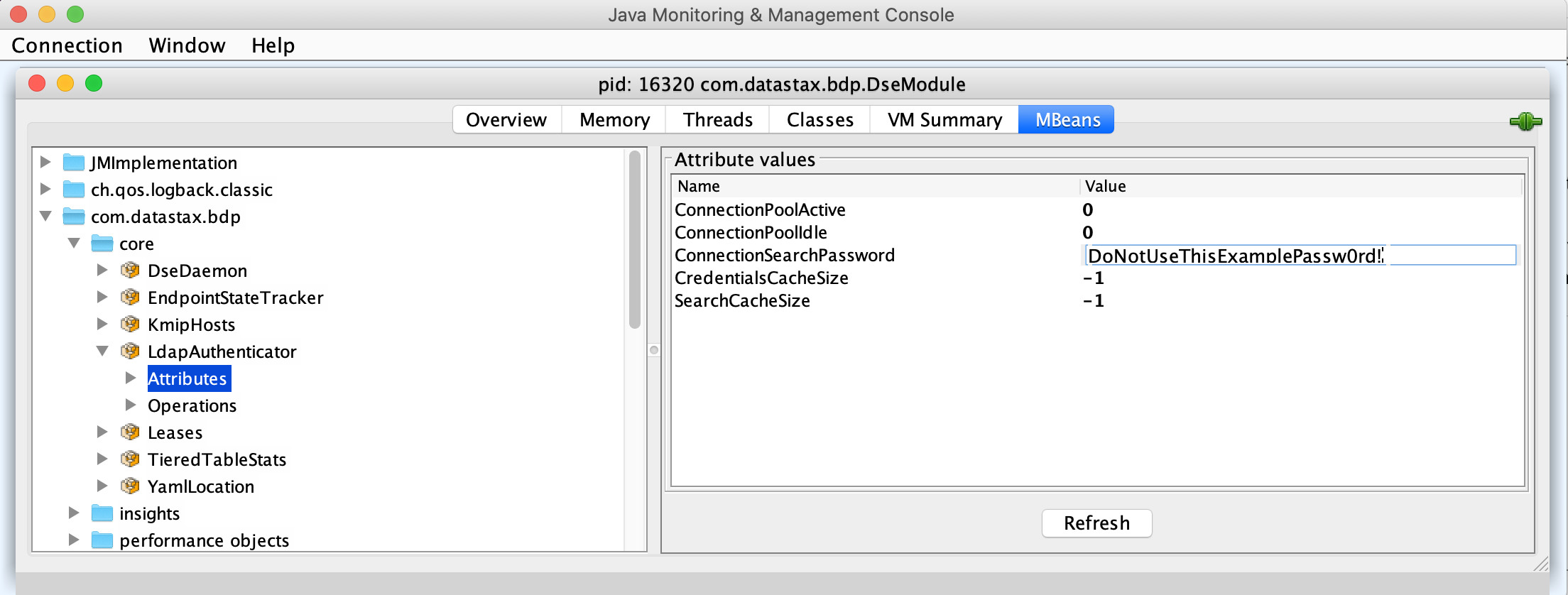The width and height of the screenshot is (1568, 595).
Task: Select the CredentialsCacheSize attribute row
Action: 1097,278
